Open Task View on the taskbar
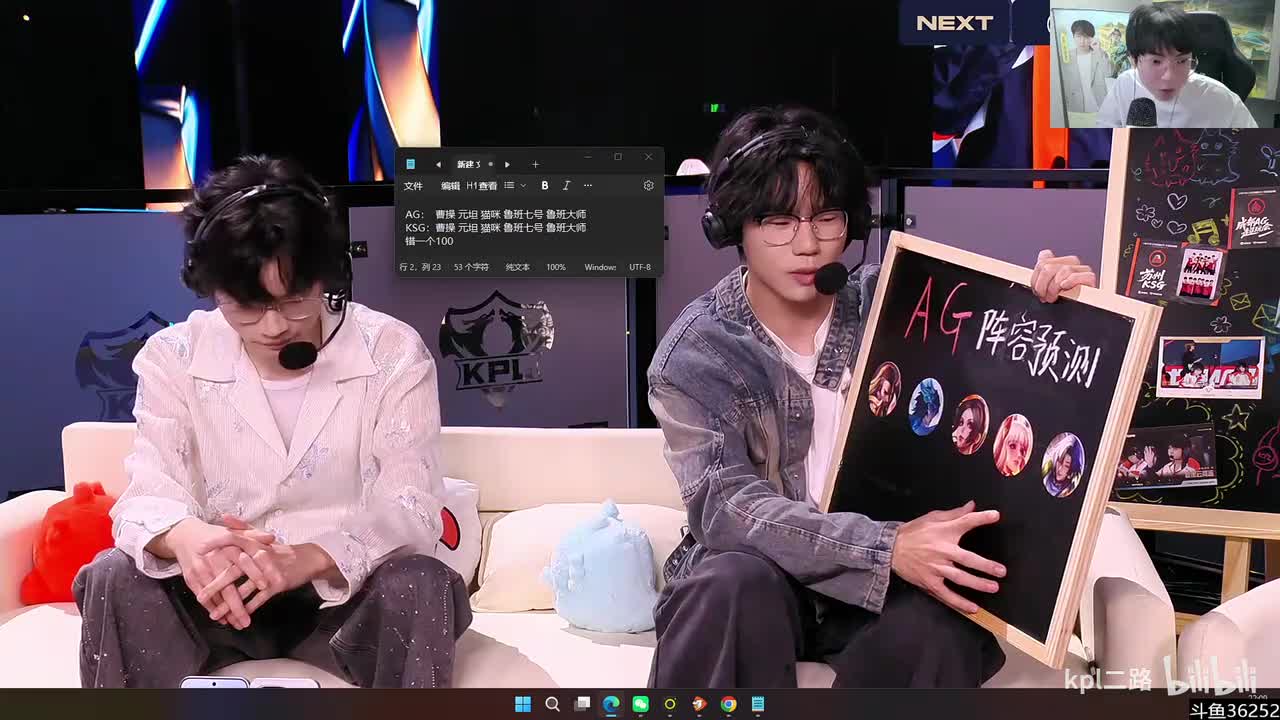 [581, 704]
